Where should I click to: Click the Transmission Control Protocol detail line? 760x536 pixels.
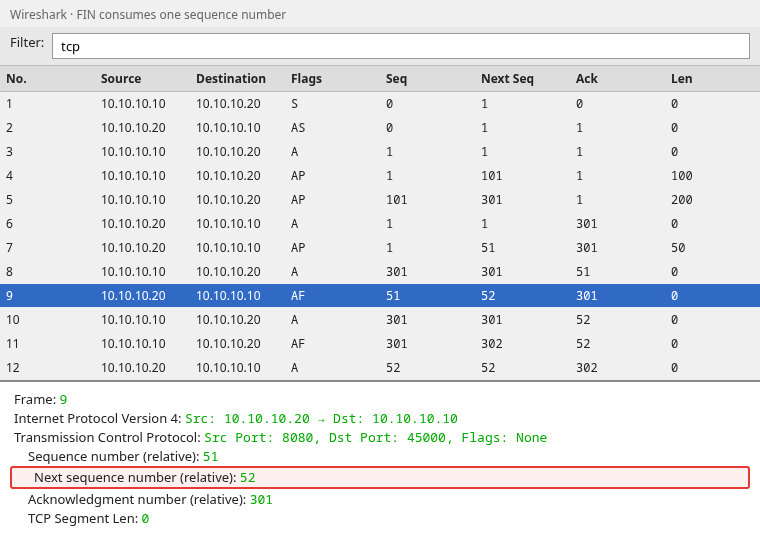click(x=280, y=438)
